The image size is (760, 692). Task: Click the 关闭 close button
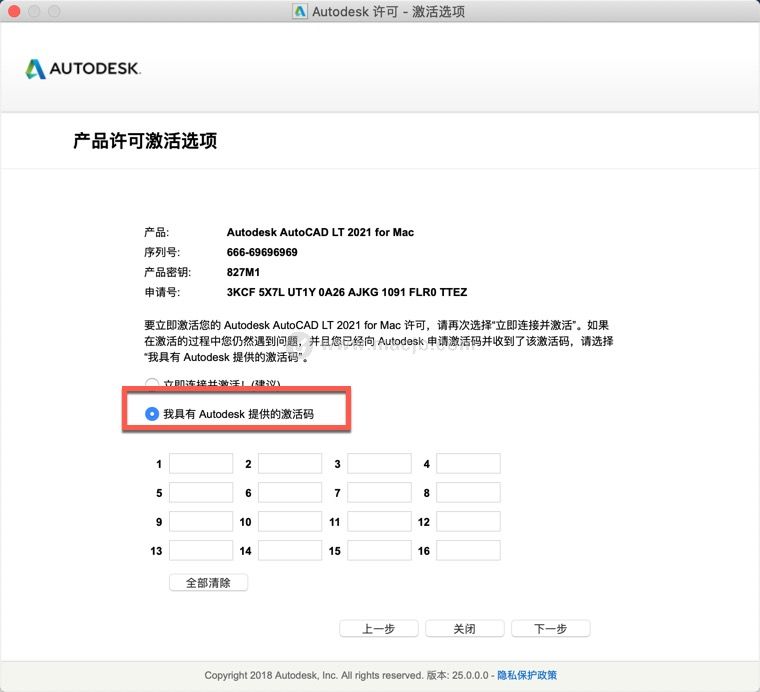click(464, 629)
